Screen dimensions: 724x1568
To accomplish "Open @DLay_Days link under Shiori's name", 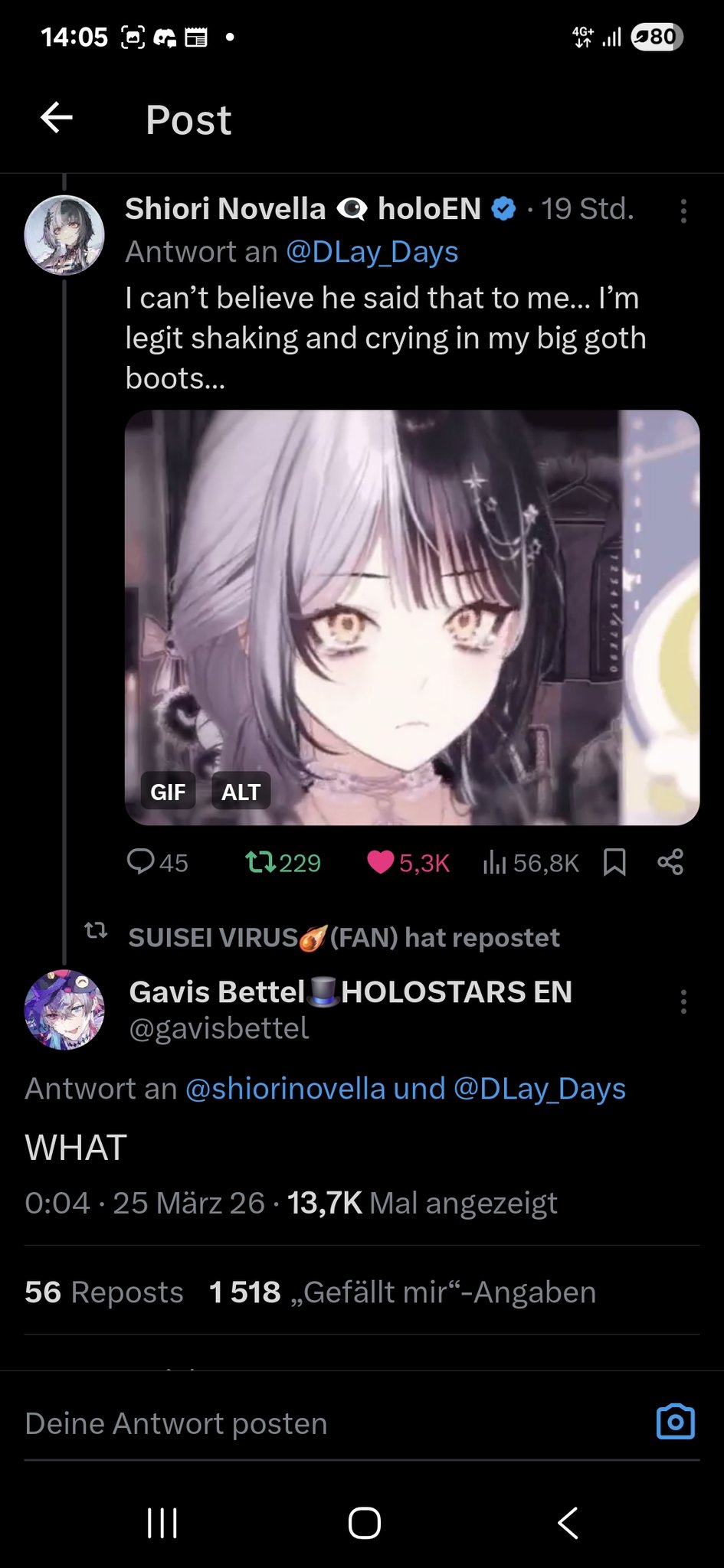I will click(x=372, y=252).
